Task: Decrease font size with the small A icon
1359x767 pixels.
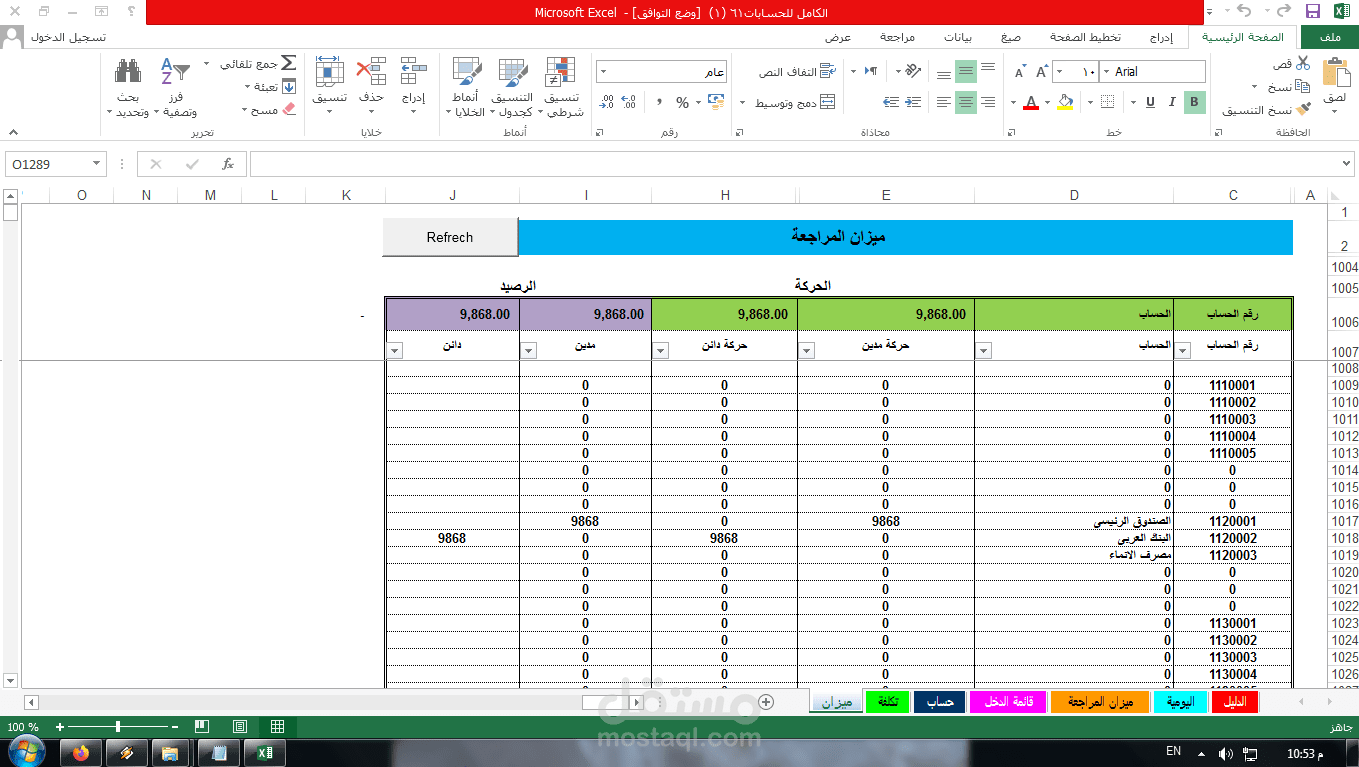Action: (1020, 72)
